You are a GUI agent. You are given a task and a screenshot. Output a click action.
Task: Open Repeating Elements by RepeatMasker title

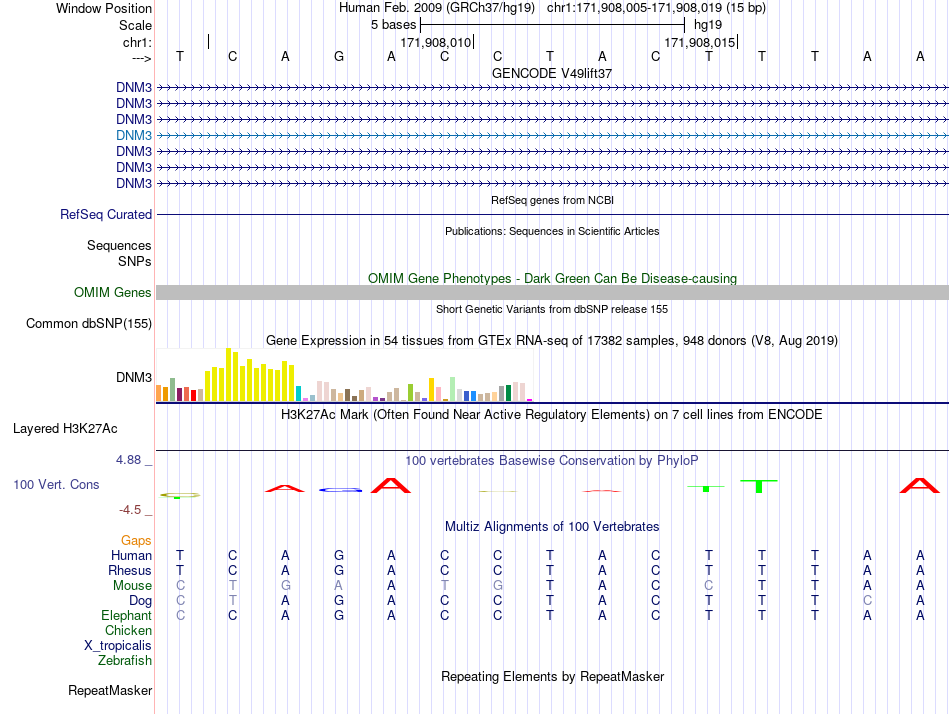click(552, 677)
